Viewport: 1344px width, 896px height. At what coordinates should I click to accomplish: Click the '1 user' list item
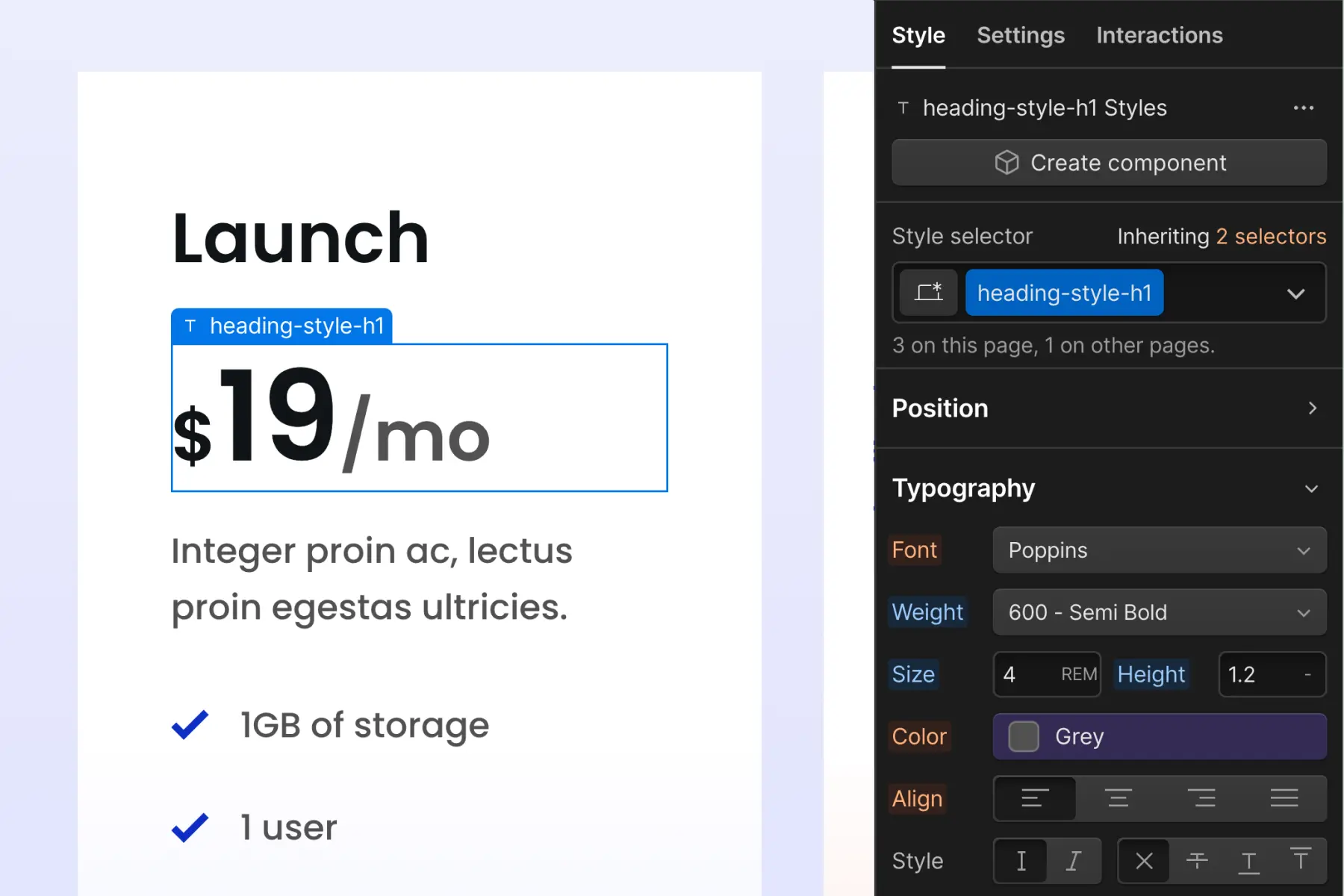(x=288, y=827)
